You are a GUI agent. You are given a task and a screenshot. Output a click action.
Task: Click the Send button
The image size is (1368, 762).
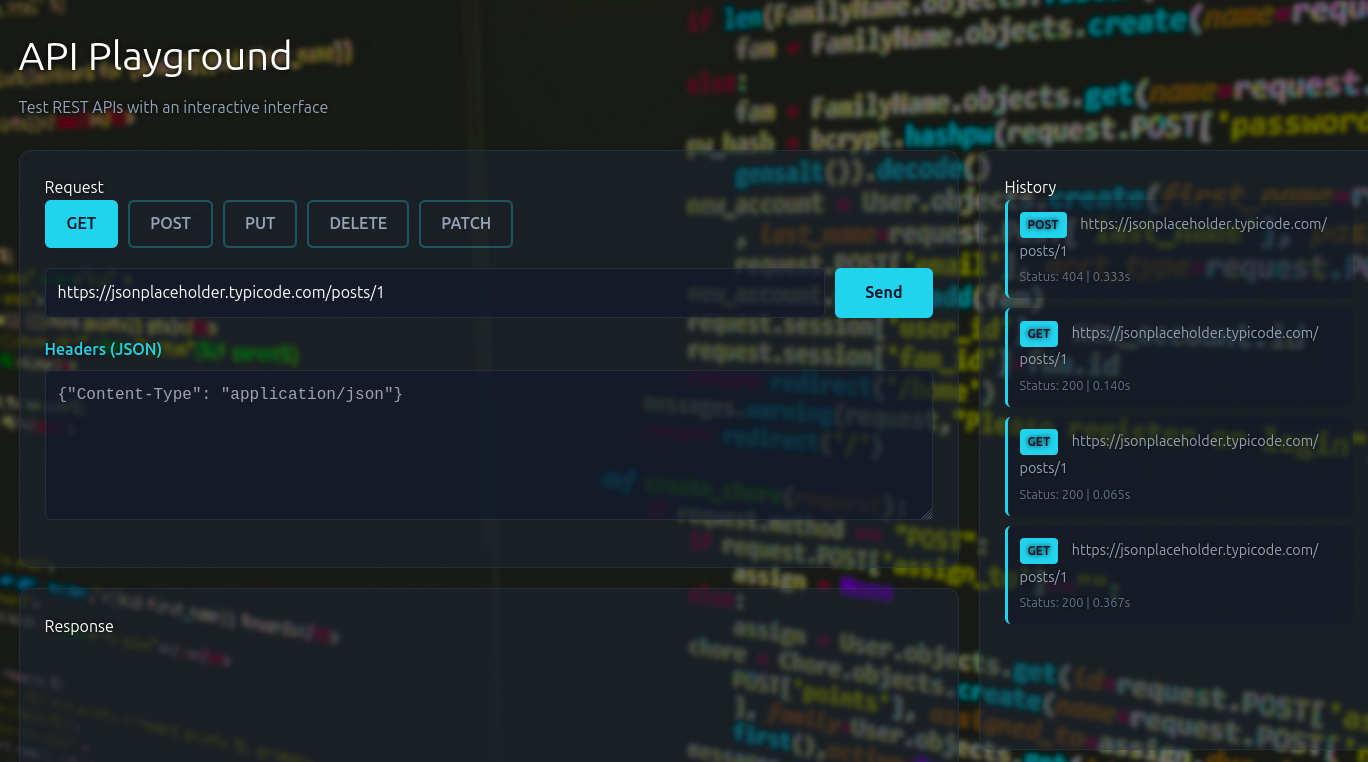click(883, 292)
